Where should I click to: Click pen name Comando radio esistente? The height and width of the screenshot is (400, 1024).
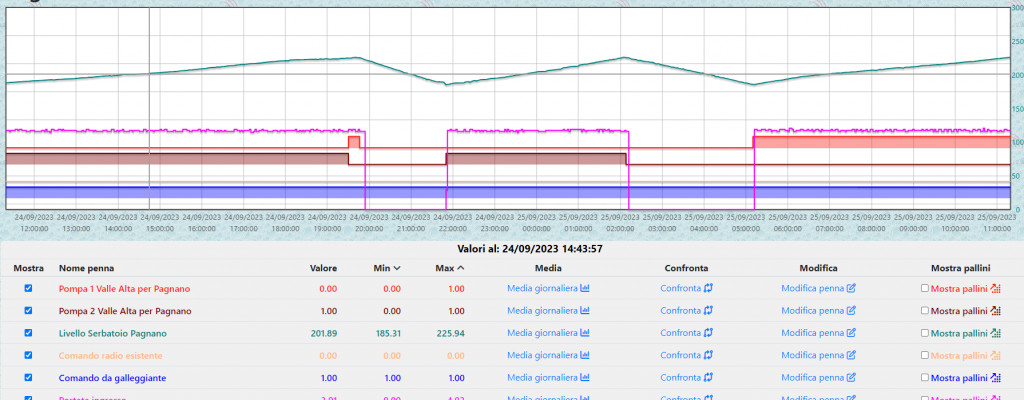tap(110, 356)
